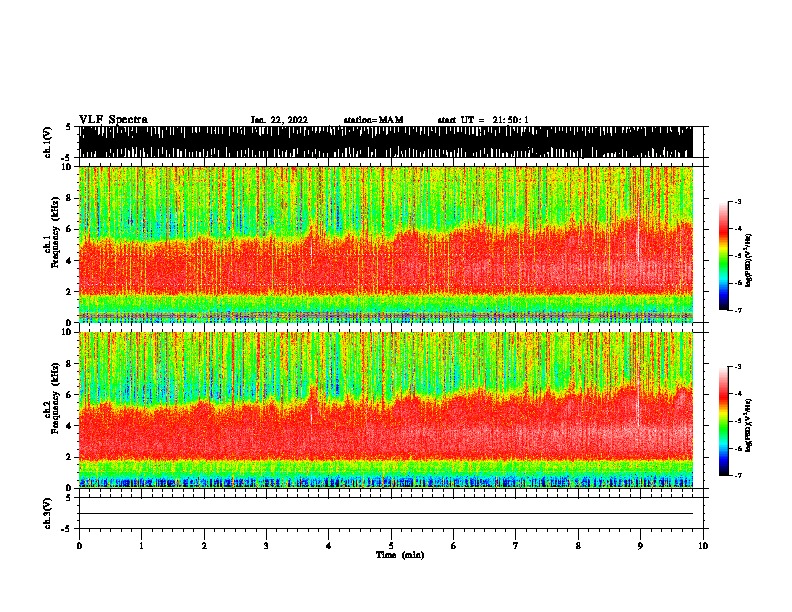Click time axis tick label "2"
Viewport: 792px width, 612px height.
tap(204, 546)
